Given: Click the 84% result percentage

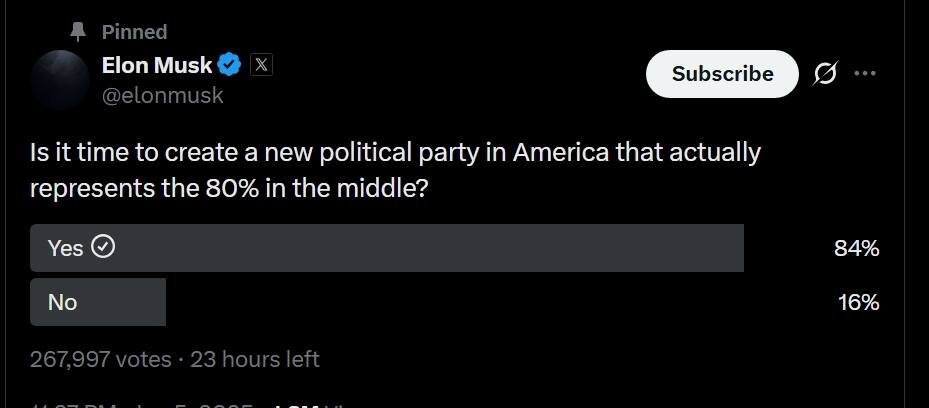Looking at the screenshot, I should (856, 249).
